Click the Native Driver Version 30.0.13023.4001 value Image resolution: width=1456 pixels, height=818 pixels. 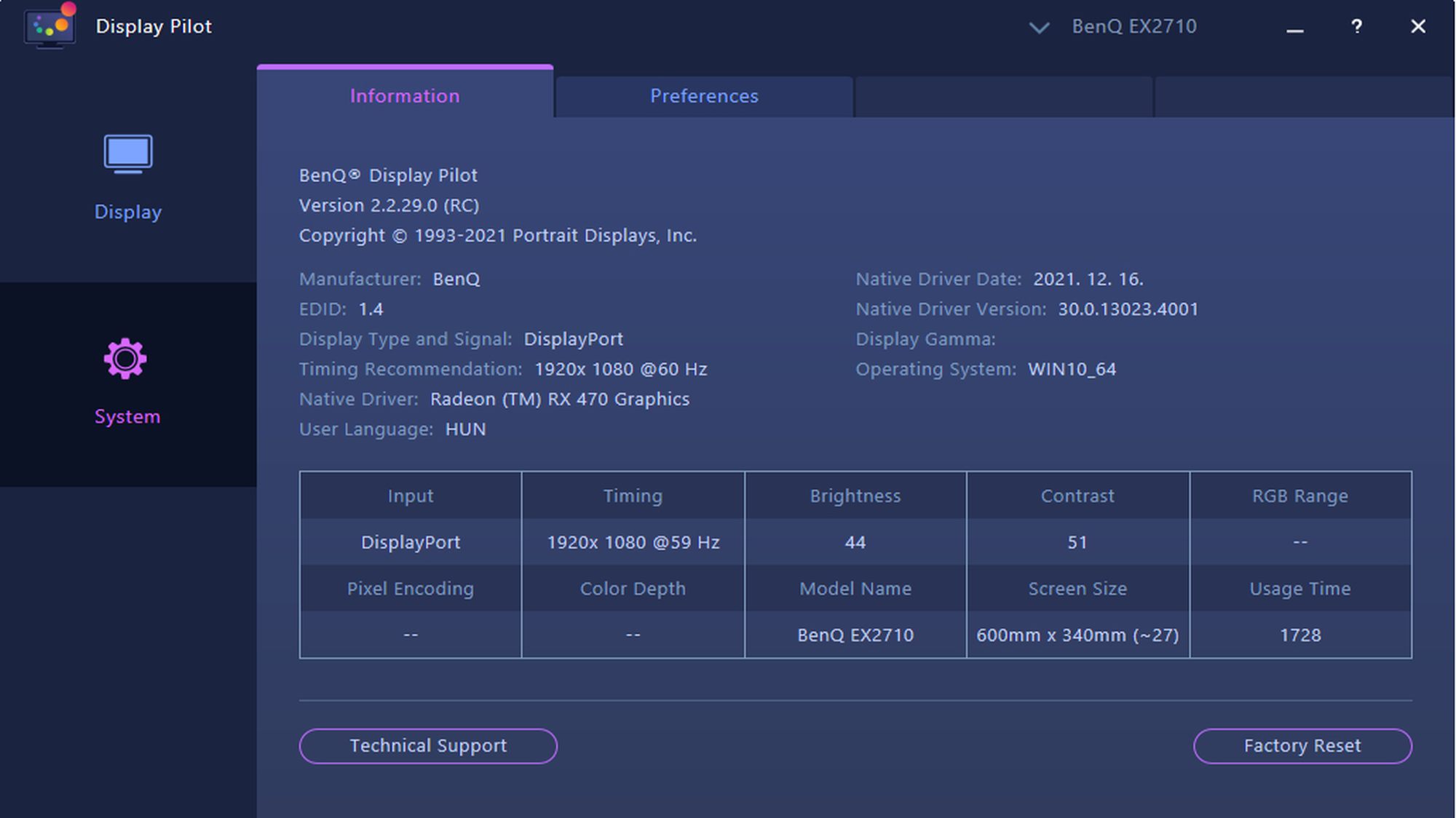pyautogui.click(x=1128, y=309)
